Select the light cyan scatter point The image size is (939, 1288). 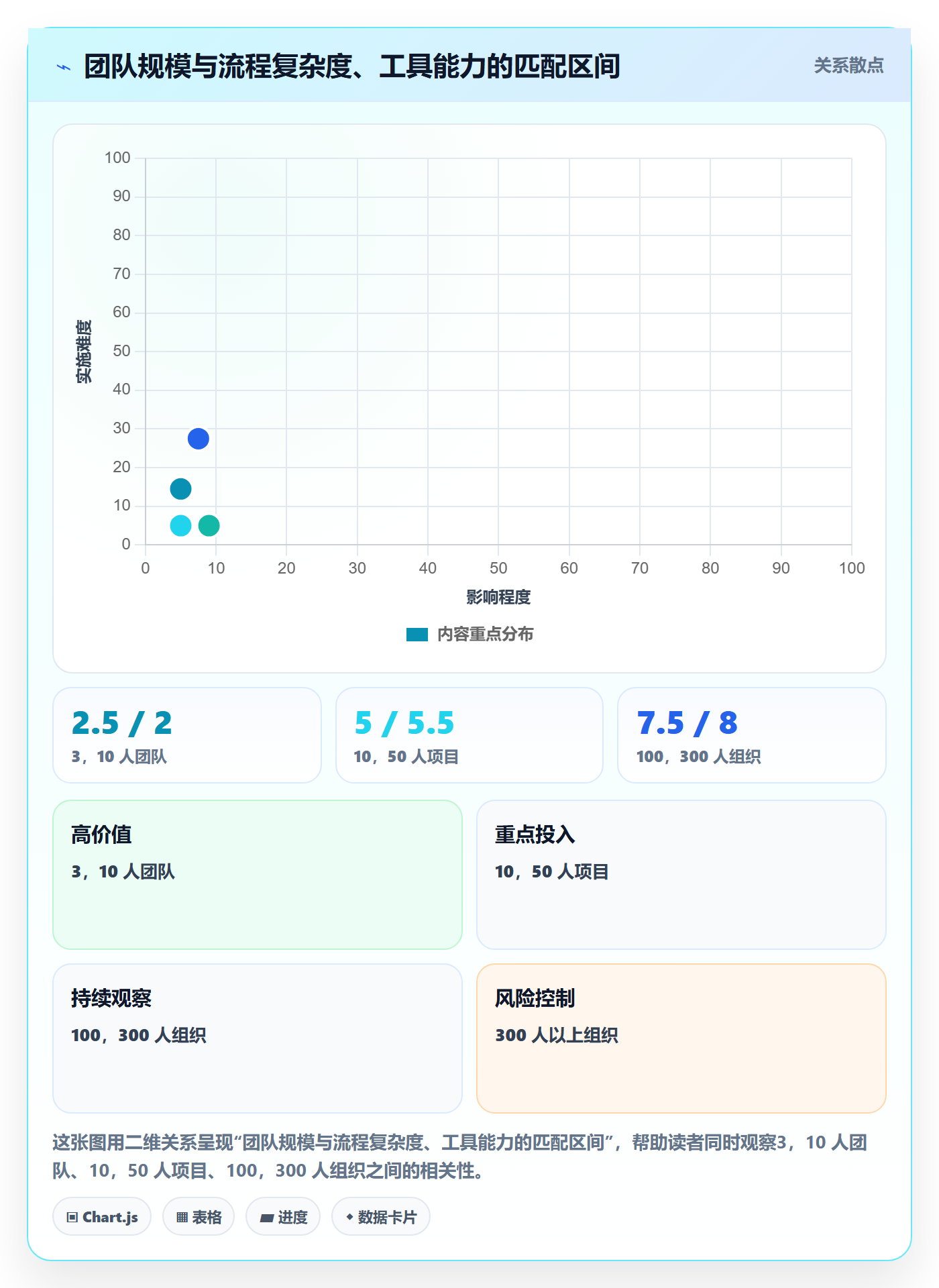click(x=180, y=525)
